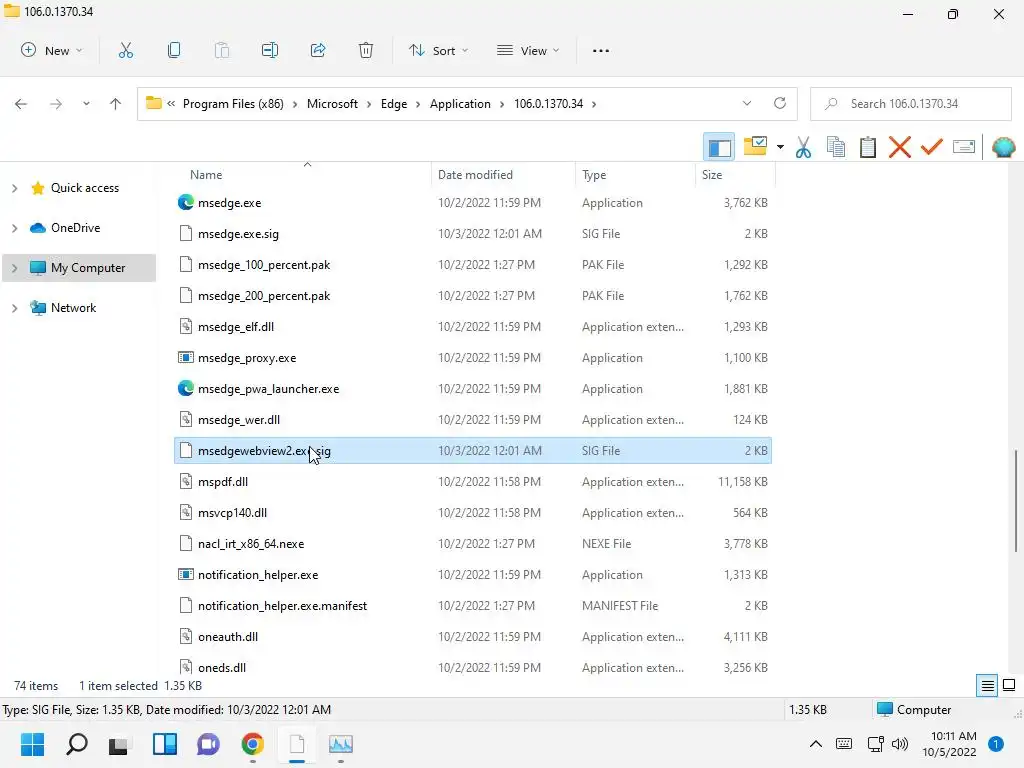Expand the address bar history dropdown
The height and width of the screenshot is (768, 1024).
[747, 103]
